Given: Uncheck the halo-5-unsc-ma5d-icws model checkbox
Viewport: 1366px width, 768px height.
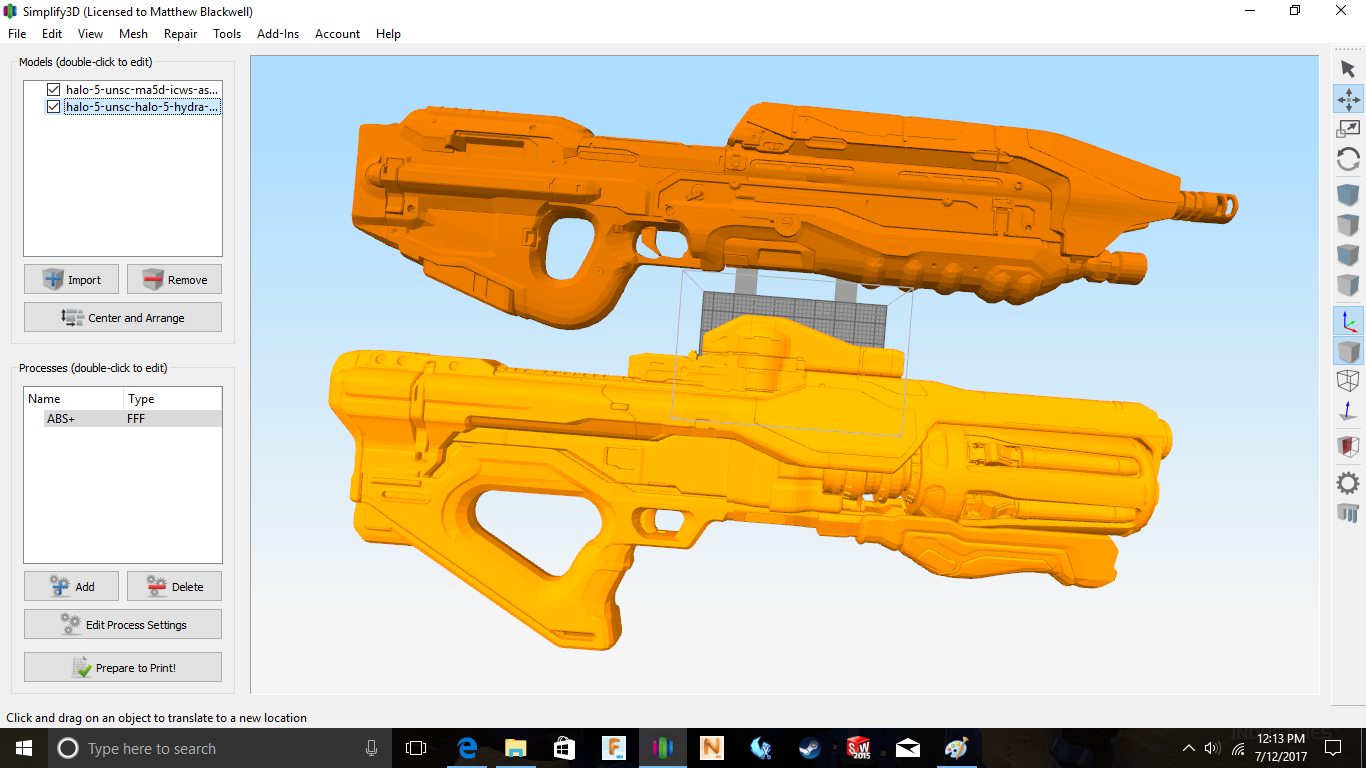Looking at the screenshot, I should pos(54,89).
